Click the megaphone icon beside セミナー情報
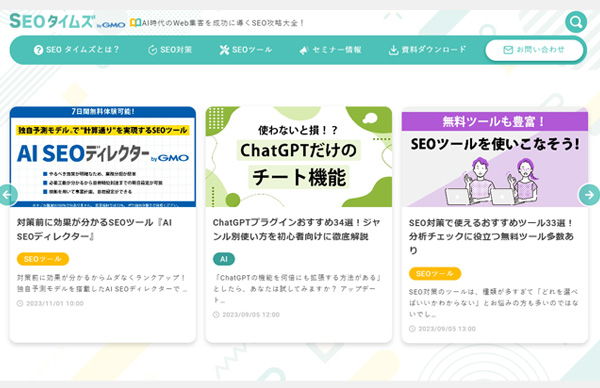Image resolution: width=600 pixels, height=388 pixels. point(304,50)
